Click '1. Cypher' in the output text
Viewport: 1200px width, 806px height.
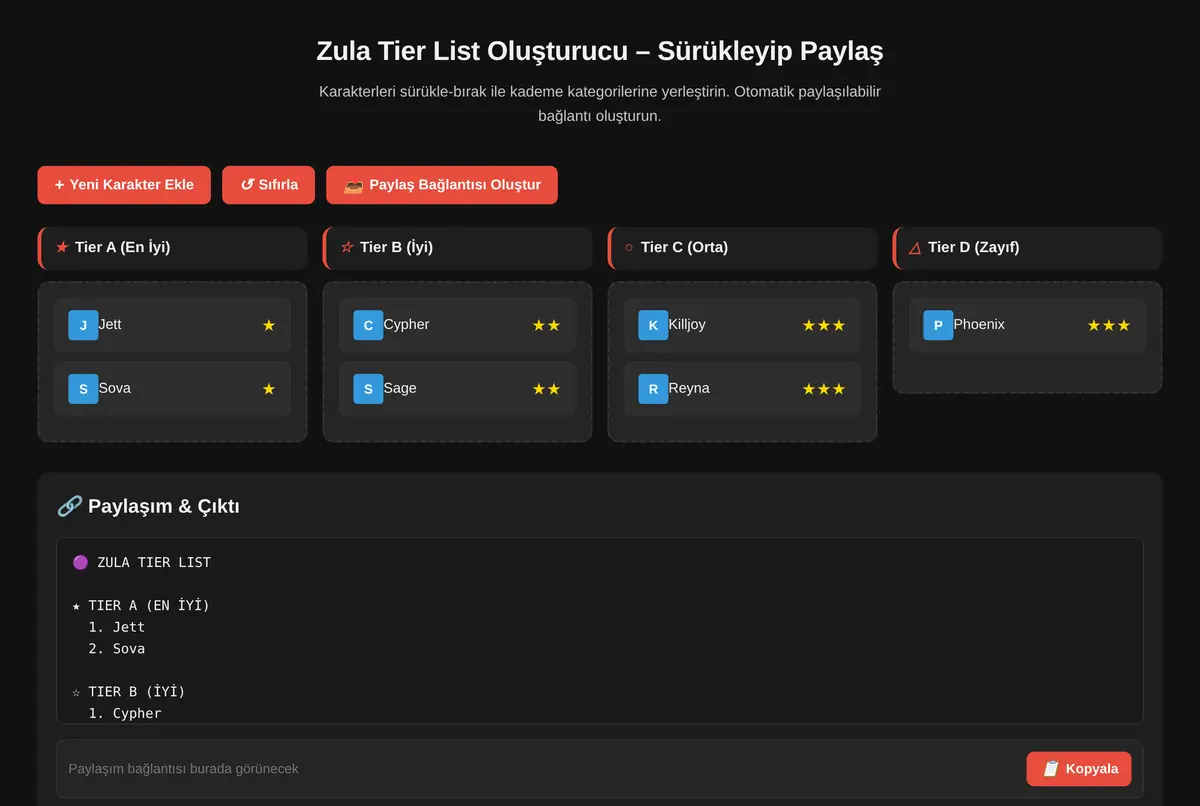(125, 714)
